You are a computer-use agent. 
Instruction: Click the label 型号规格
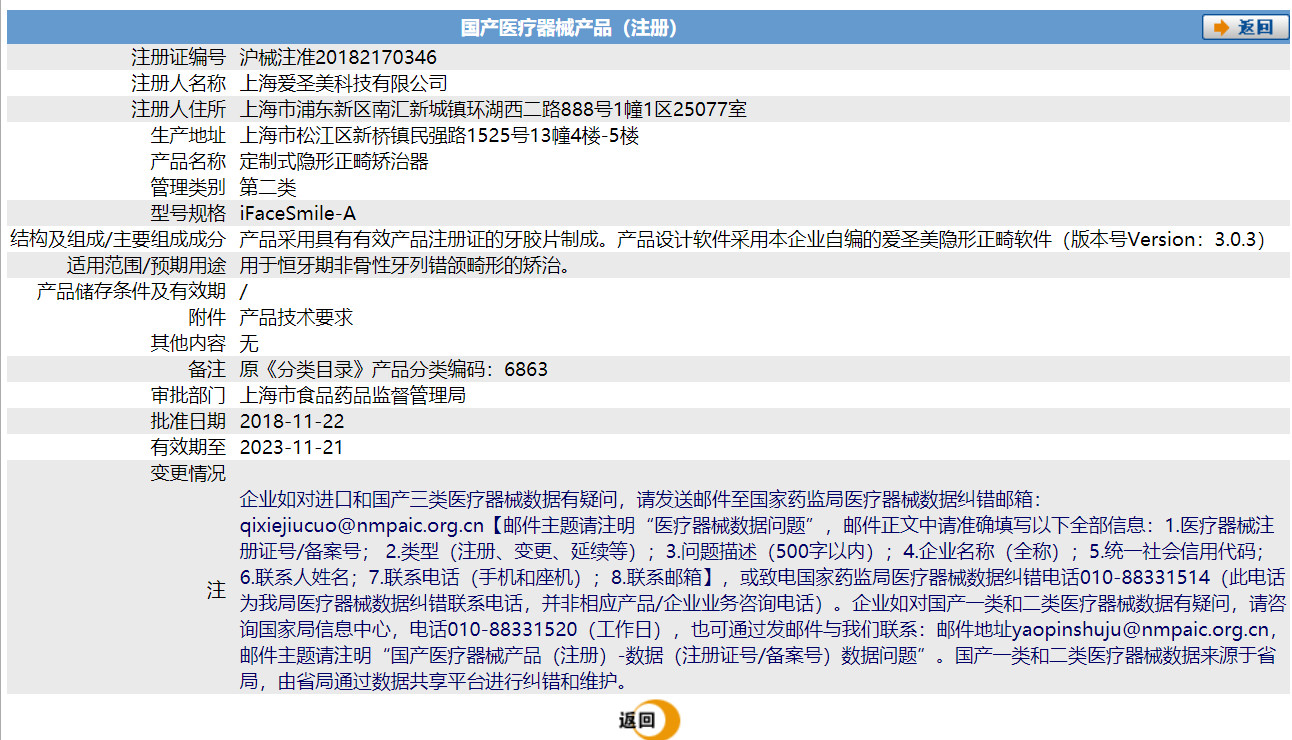(x=188, y=214)
